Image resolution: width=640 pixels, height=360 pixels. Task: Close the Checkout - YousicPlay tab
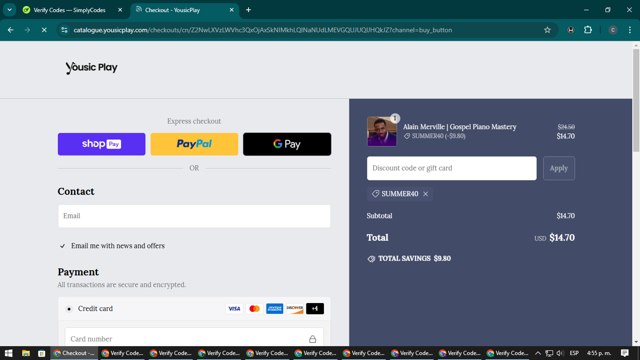tap(231, 10)
